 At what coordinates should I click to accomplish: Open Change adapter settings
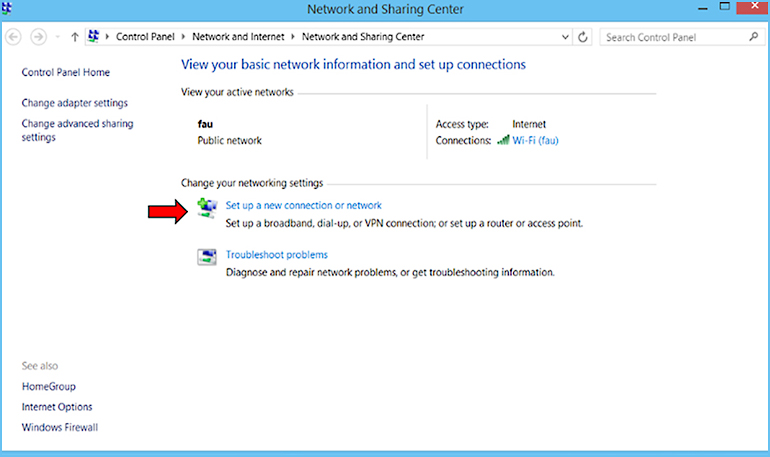click(75, 103)
